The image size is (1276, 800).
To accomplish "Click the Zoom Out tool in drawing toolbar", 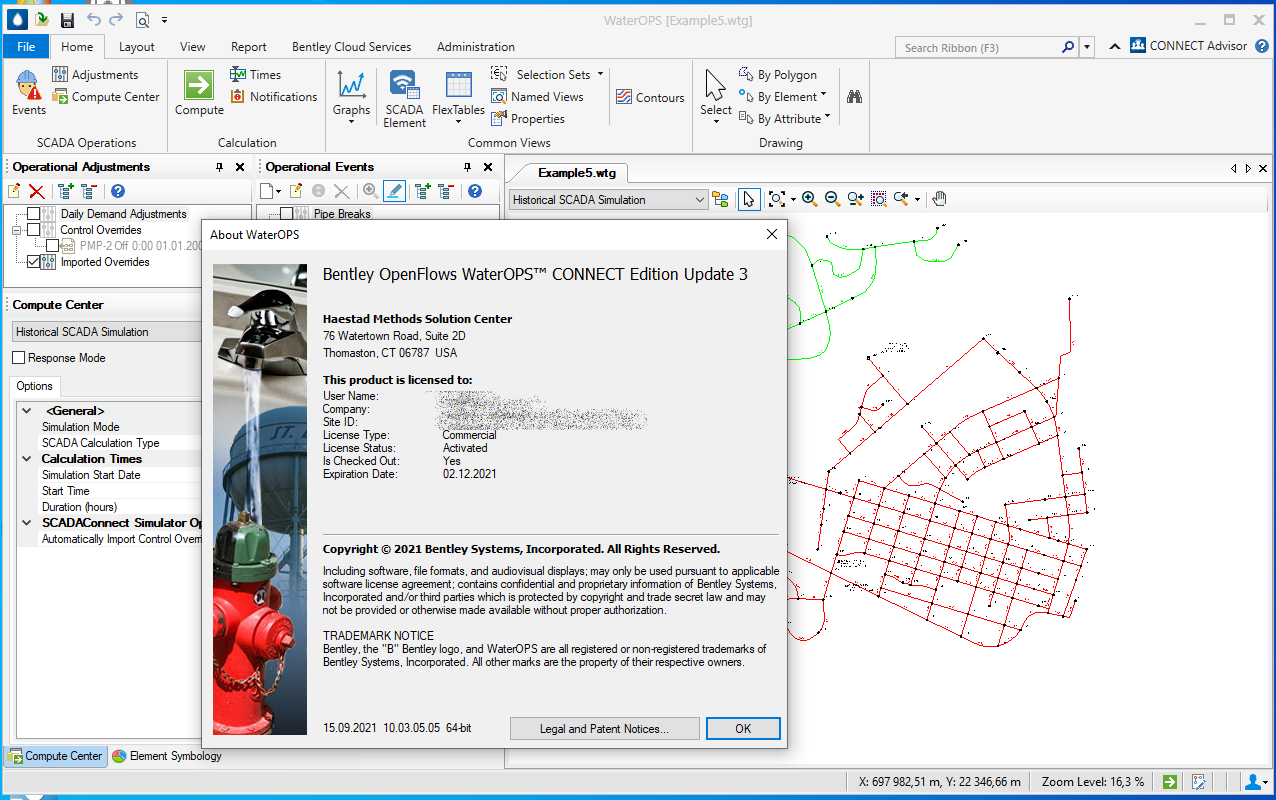I will coord(832,199).
